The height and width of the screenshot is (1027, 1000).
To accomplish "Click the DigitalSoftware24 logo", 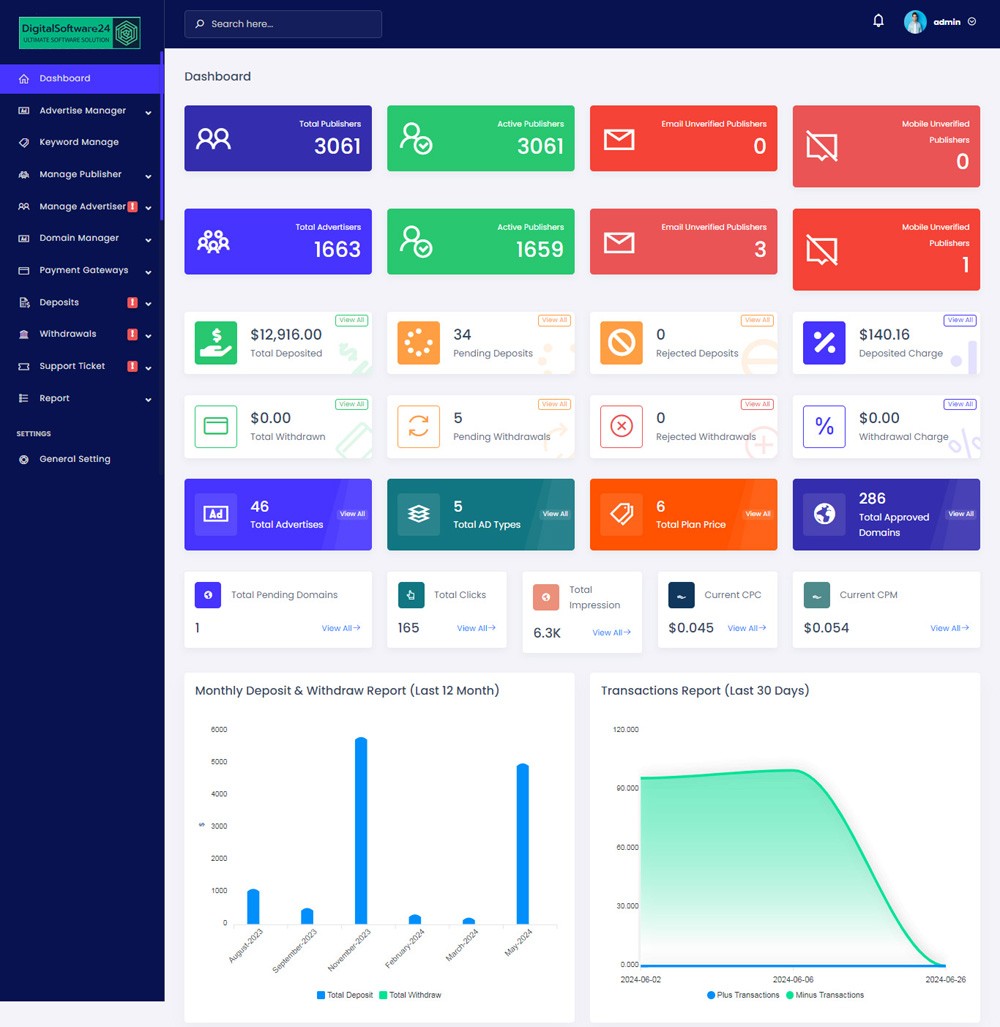I will click(80, 33).
